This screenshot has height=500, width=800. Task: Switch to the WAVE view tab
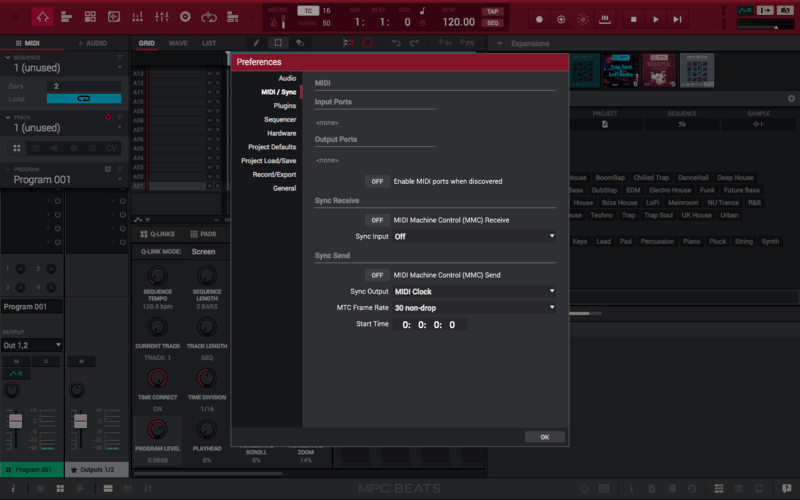point(178,43)
